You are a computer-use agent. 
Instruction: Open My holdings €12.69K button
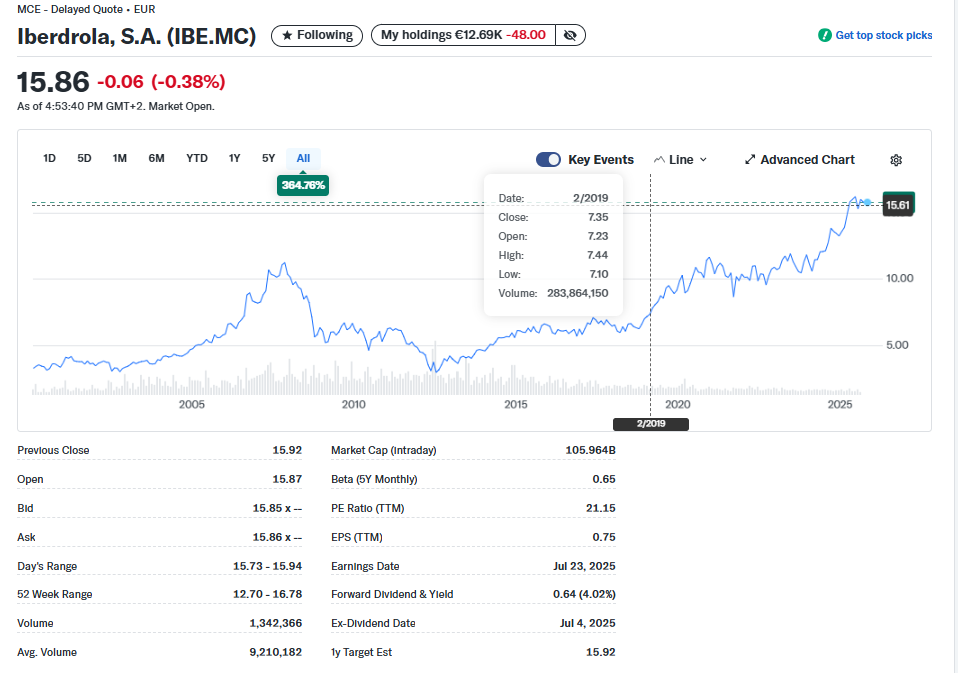pyautogui.click(x=463, y=35)
